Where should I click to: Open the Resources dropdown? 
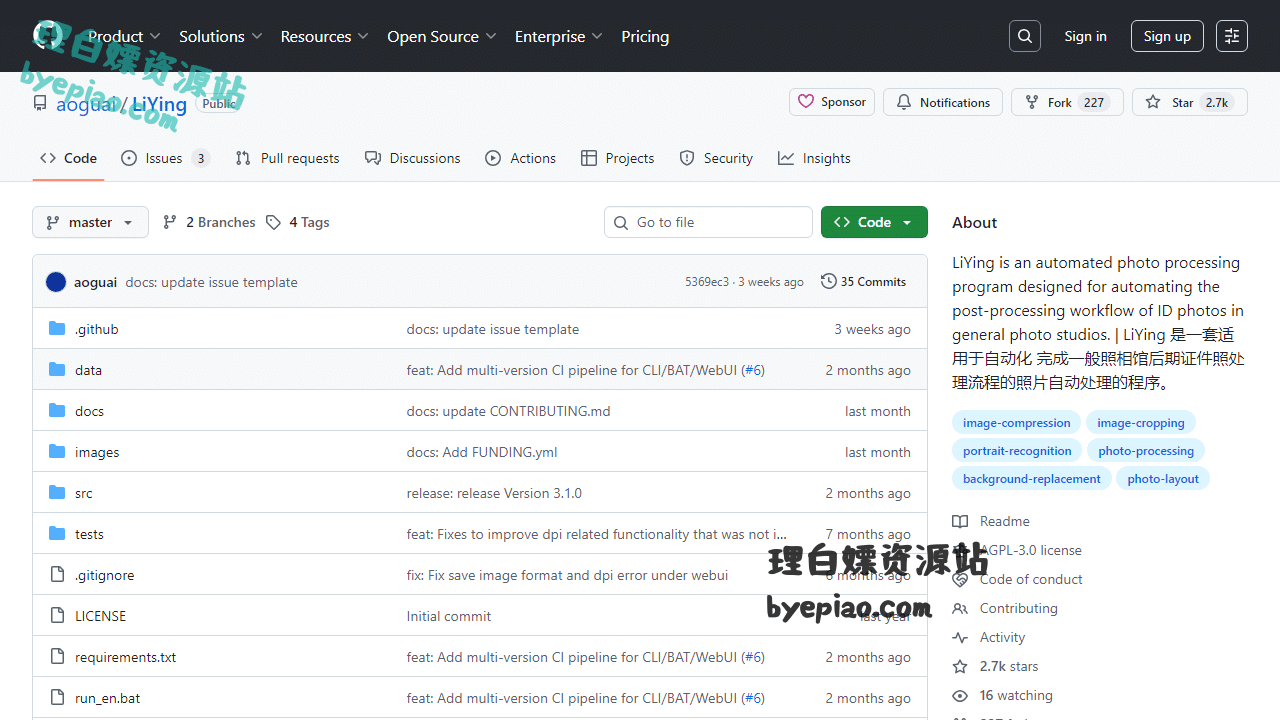[x=325, y=36]
